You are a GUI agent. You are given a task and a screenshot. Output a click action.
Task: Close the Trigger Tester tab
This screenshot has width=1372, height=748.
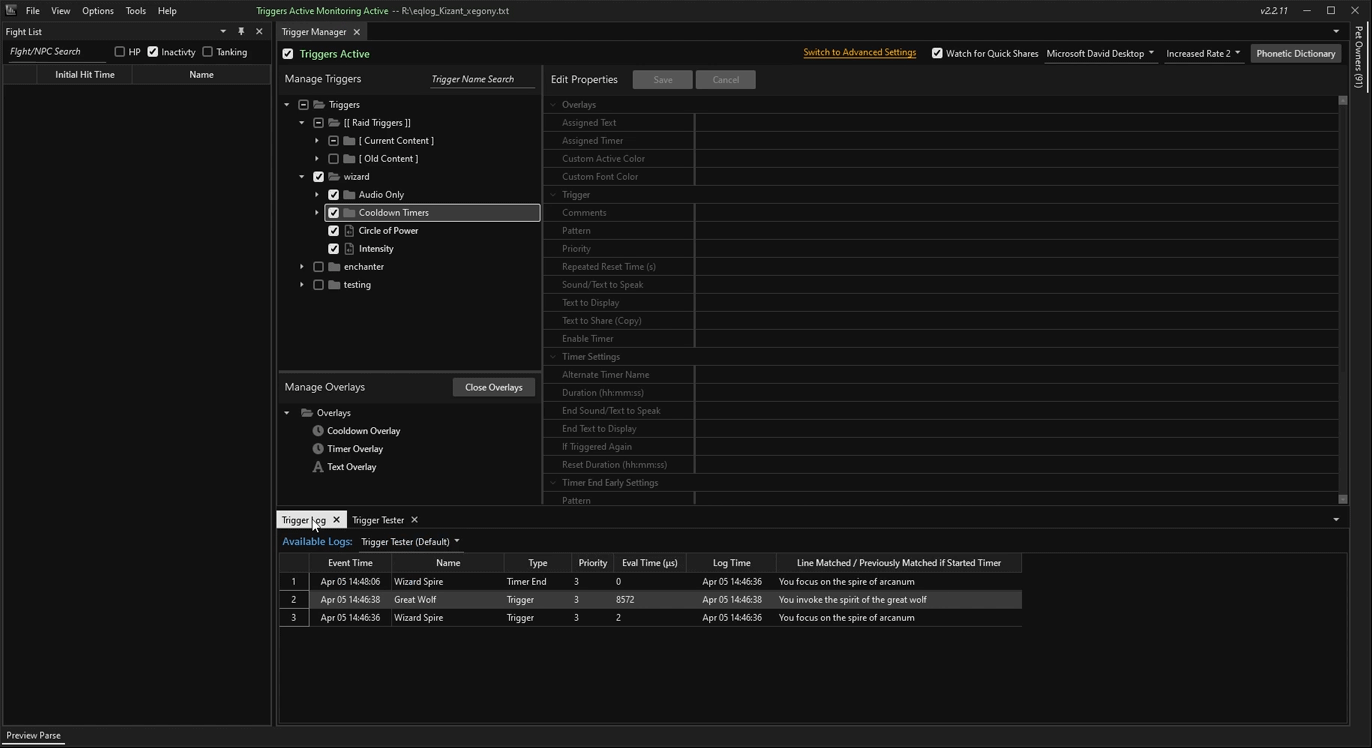414,520
